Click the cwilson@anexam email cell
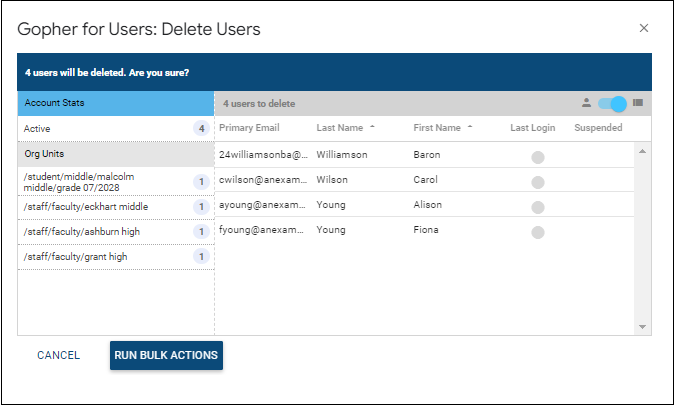Screen dimensions: 674x406 click(263, 180)
